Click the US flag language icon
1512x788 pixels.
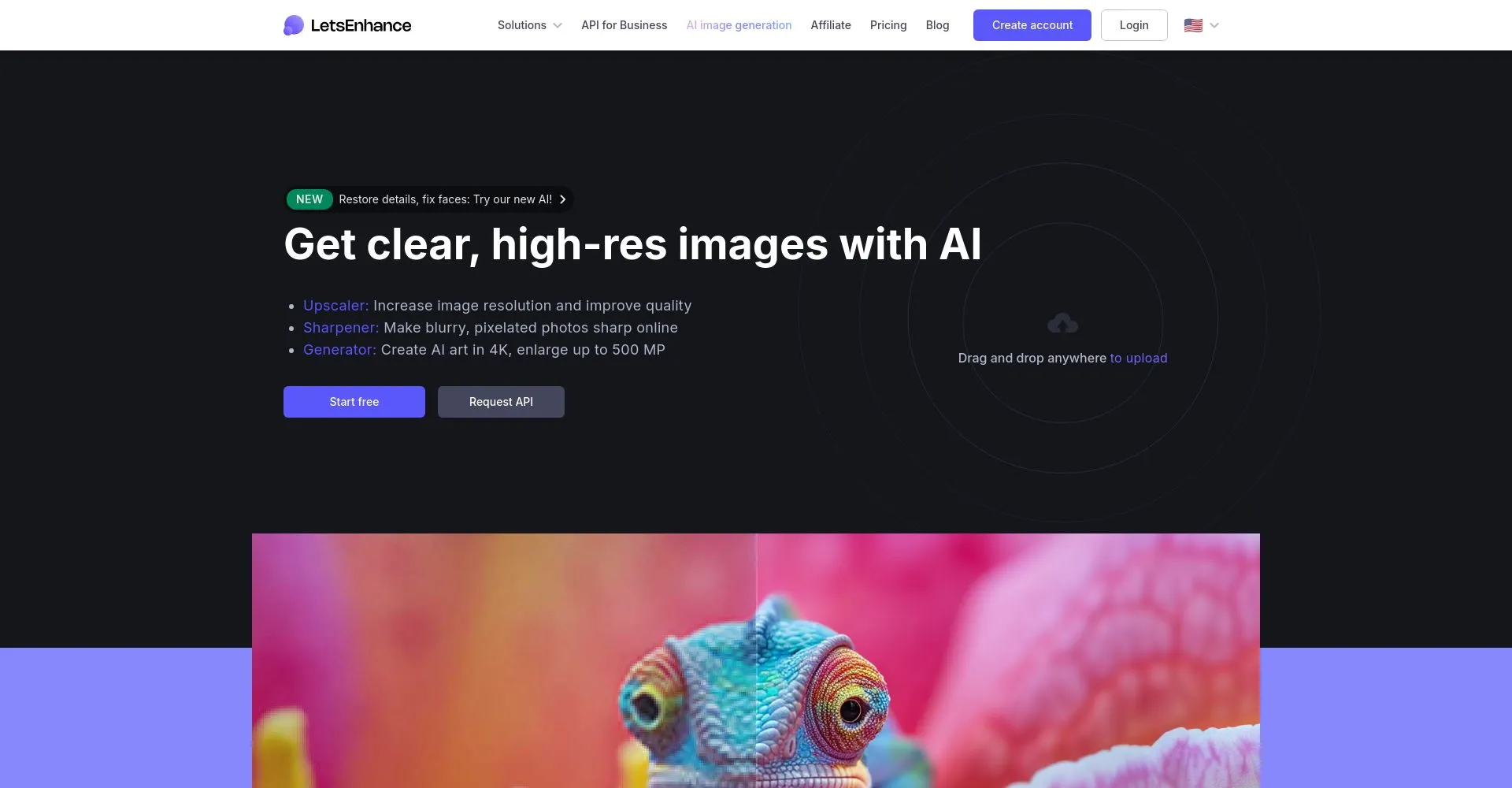[1193, 25]
